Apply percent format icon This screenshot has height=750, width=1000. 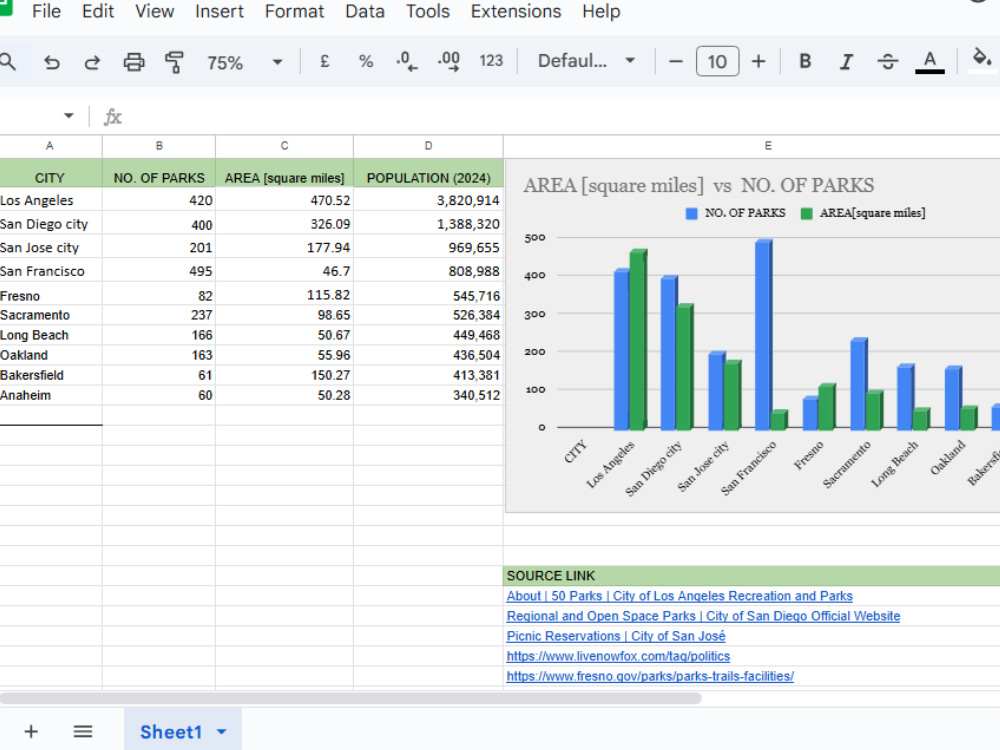tap(365, 61)
